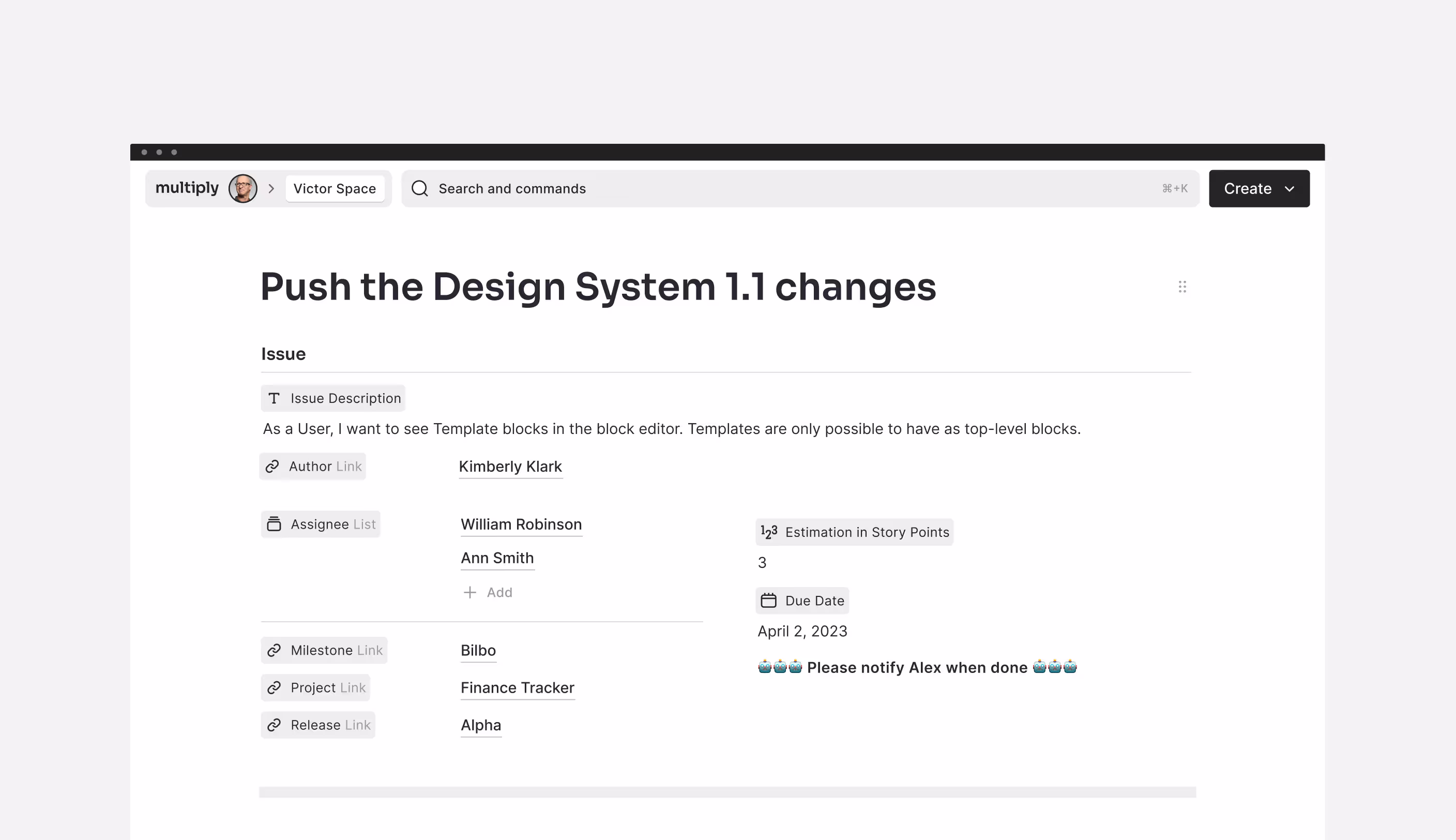The width and height of the screenshot is (1456, 840).
Task: Click the breadcrumb chevron arrow
Action: (271, 189)
